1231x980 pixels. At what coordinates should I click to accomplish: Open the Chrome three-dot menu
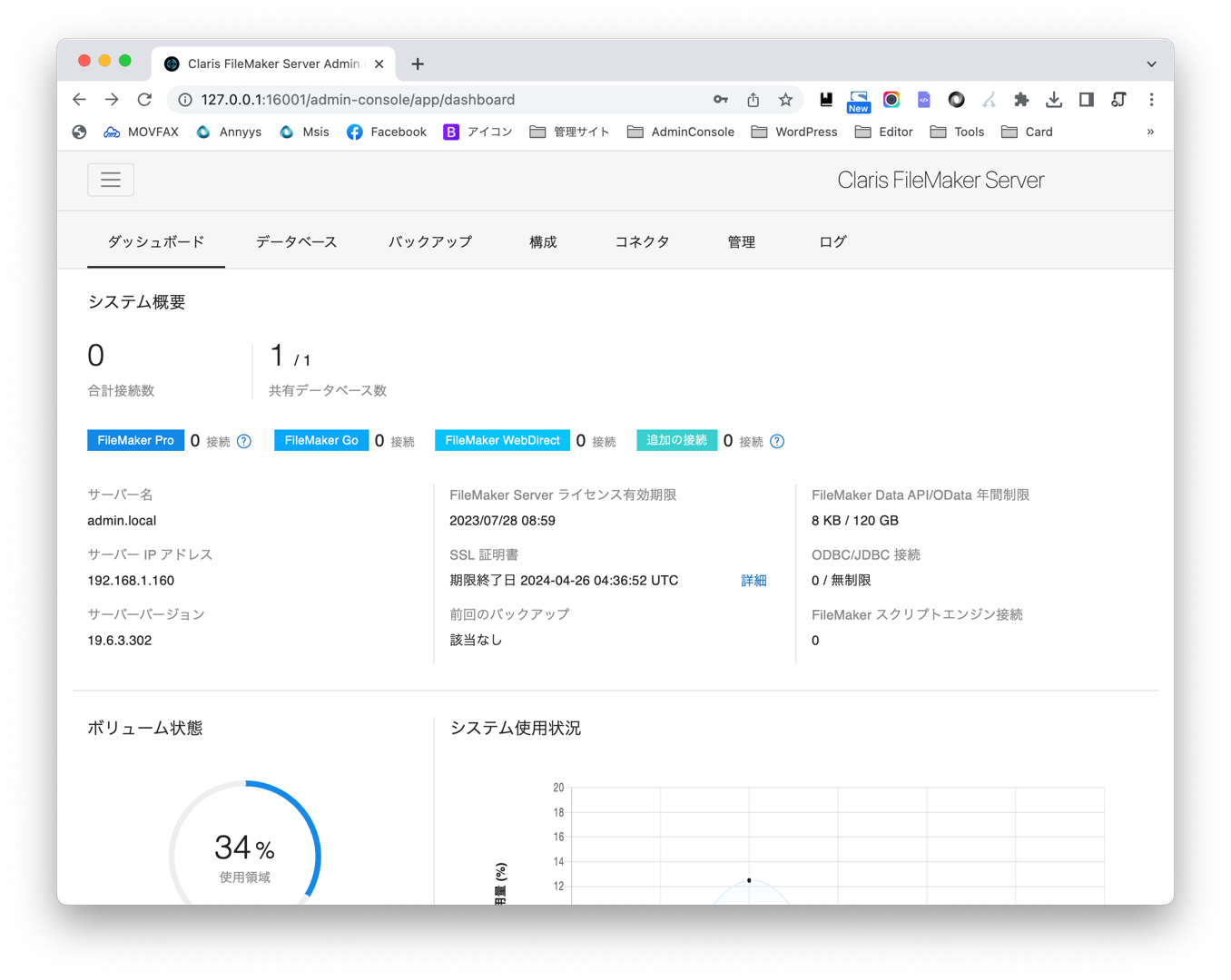pos(1151,100)
